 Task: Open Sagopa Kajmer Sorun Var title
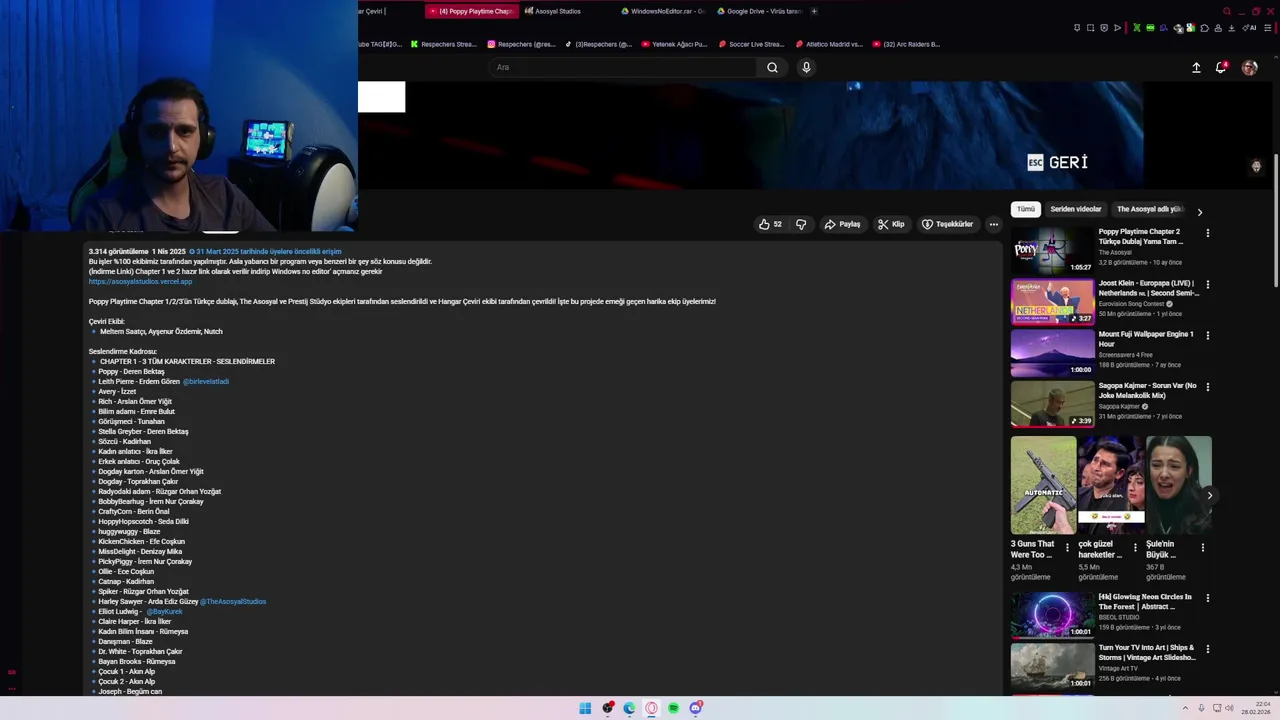(x=1147, y=390)
